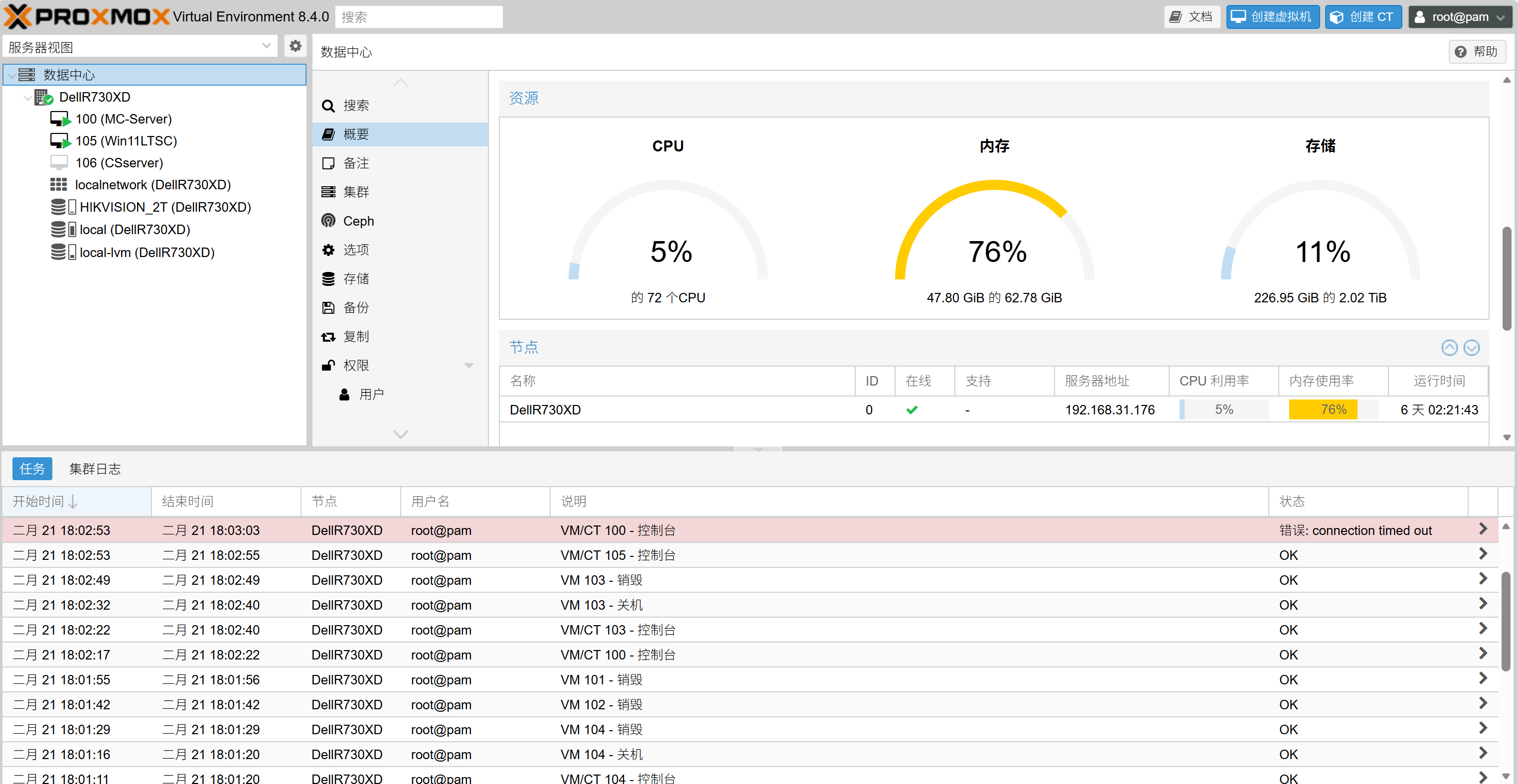Click the expand-down circle icon in 节点 panel
The width and height of the screenshot is (1518, 784).
click(1471, 348)
